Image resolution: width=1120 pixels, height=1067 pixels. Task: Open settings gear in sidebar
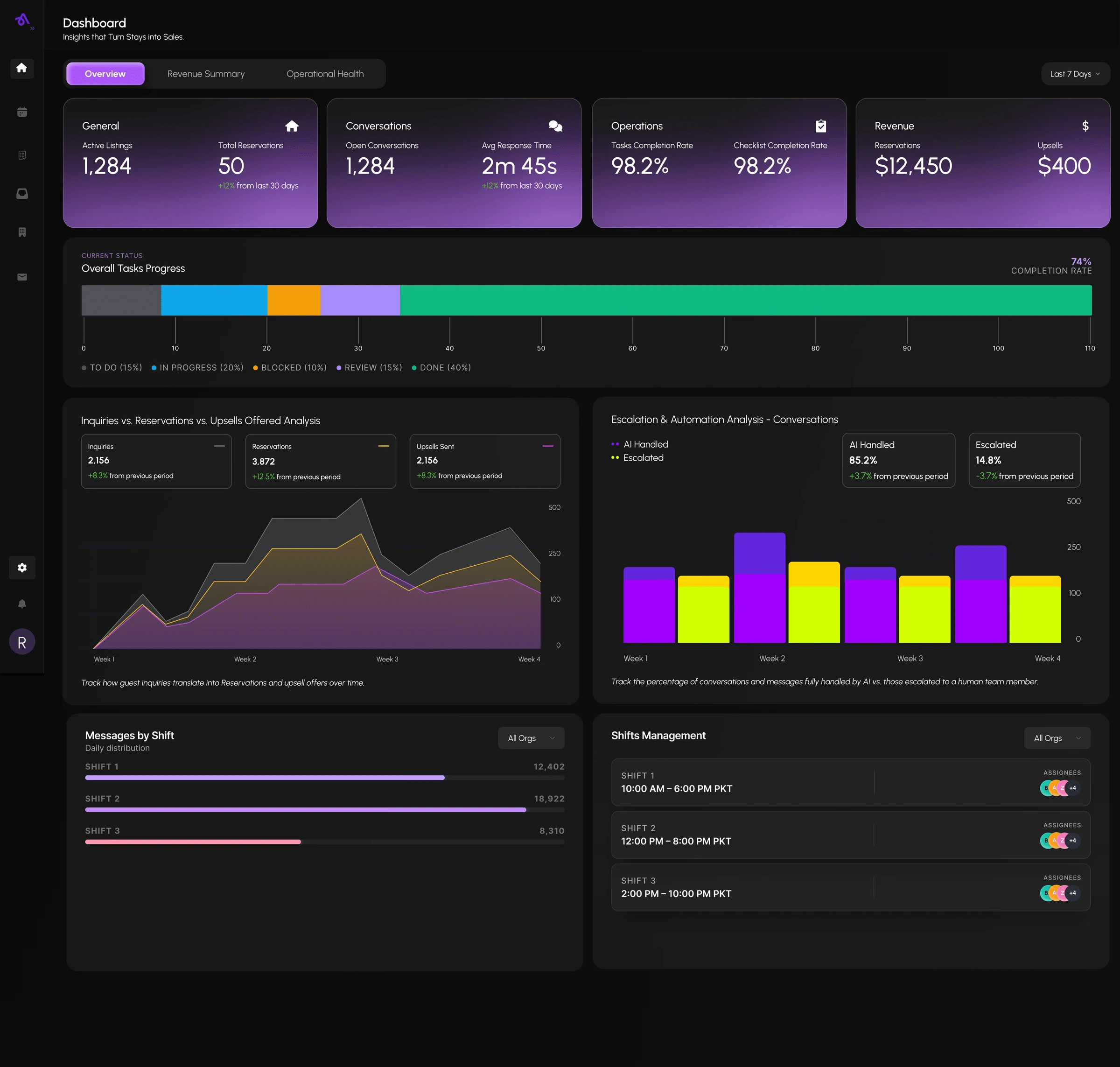coord(21,568)
